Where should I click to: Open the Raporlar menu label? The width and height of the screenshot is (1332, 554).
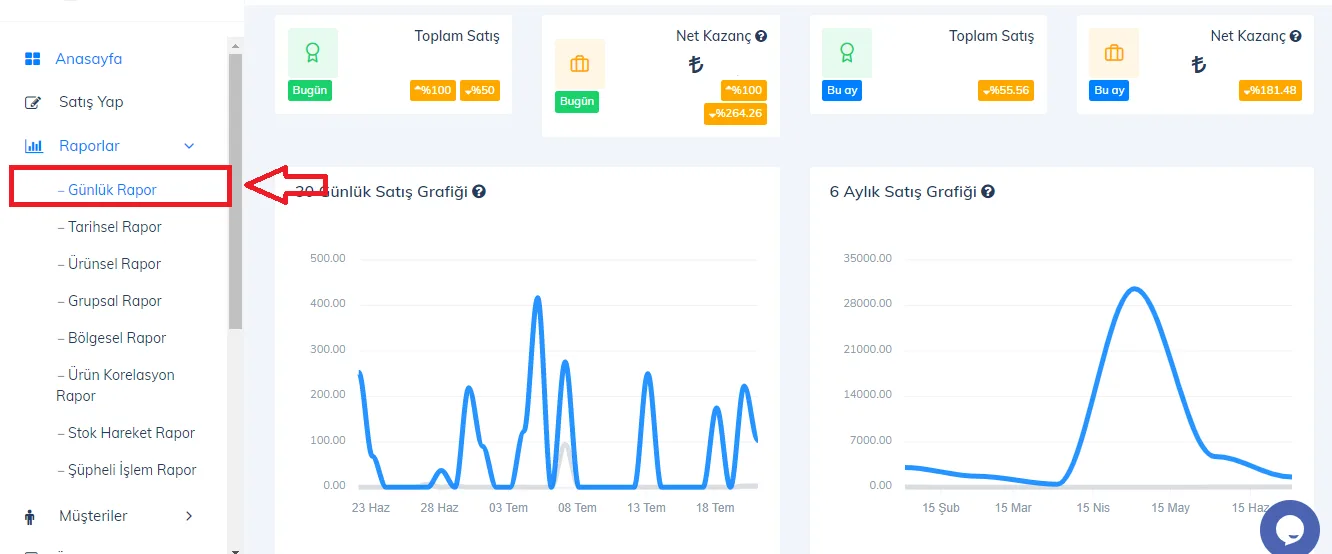point(89,146)
